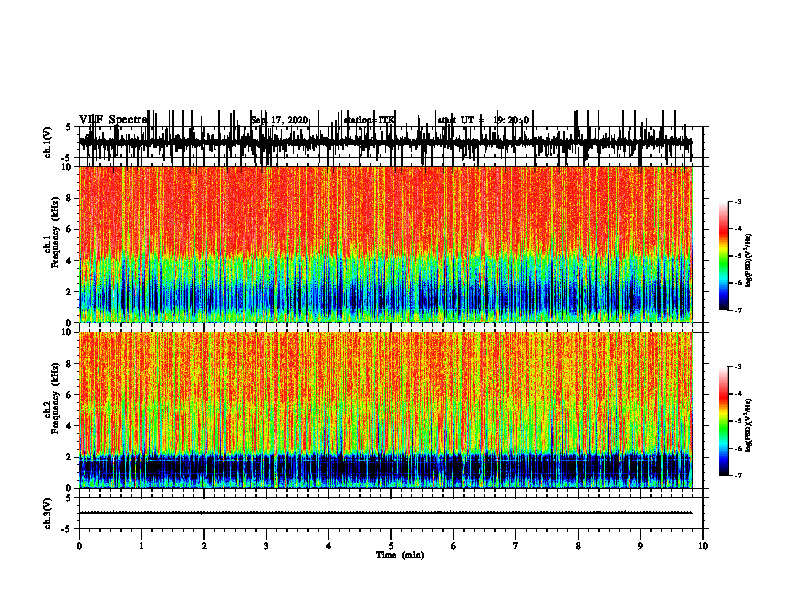Viewport: 792px width, 612px height.
Task: Click time axis tick label '9'
Action: (640, 546)
